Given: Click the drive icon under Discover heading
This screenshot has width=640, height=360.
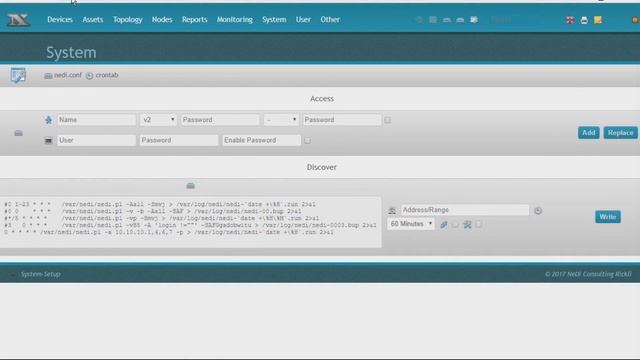Looking at the screenshot, I should point(191,186).
